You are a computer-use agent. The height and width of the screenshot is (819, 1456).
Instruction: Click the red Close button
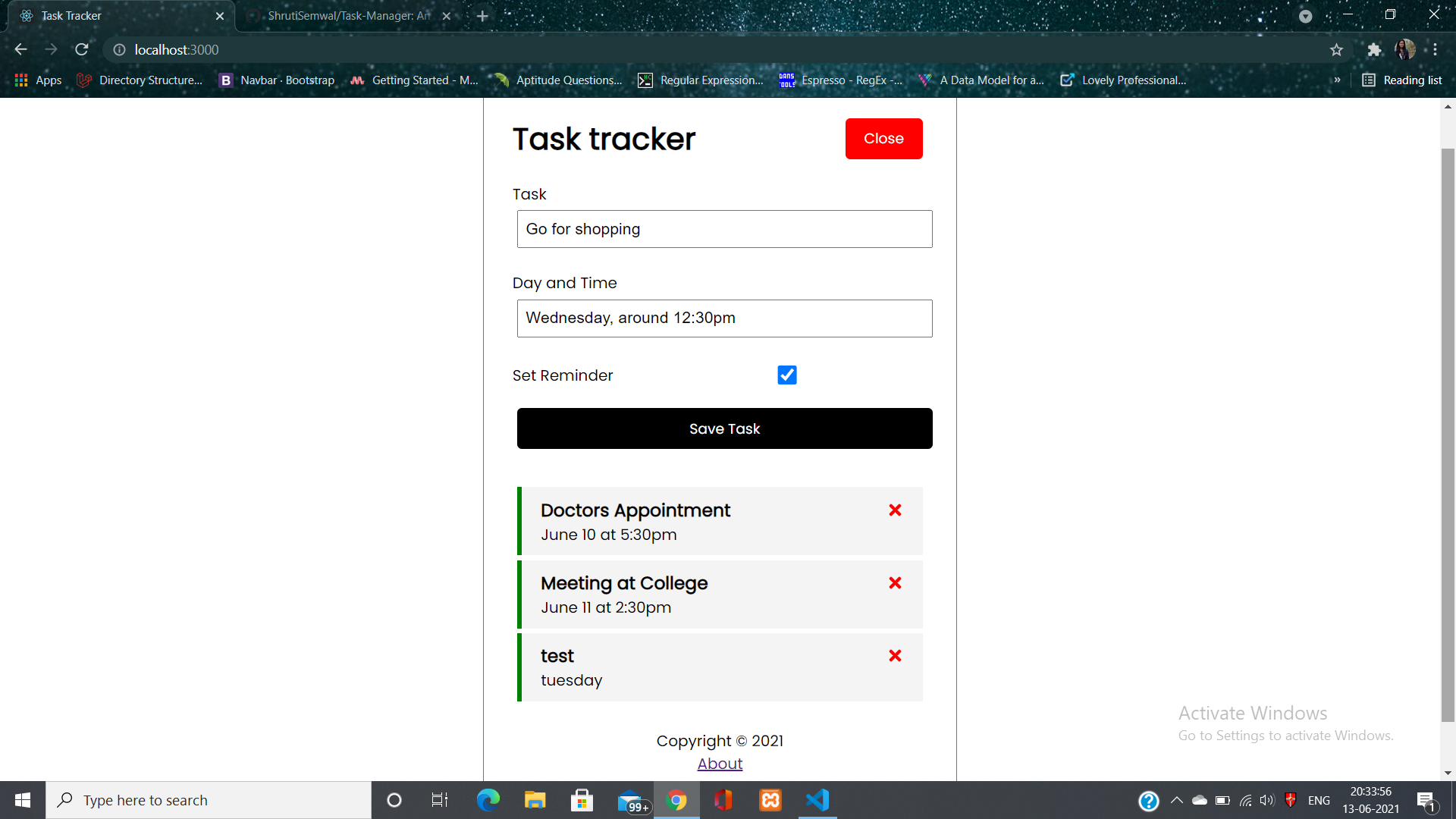[883, 139]
